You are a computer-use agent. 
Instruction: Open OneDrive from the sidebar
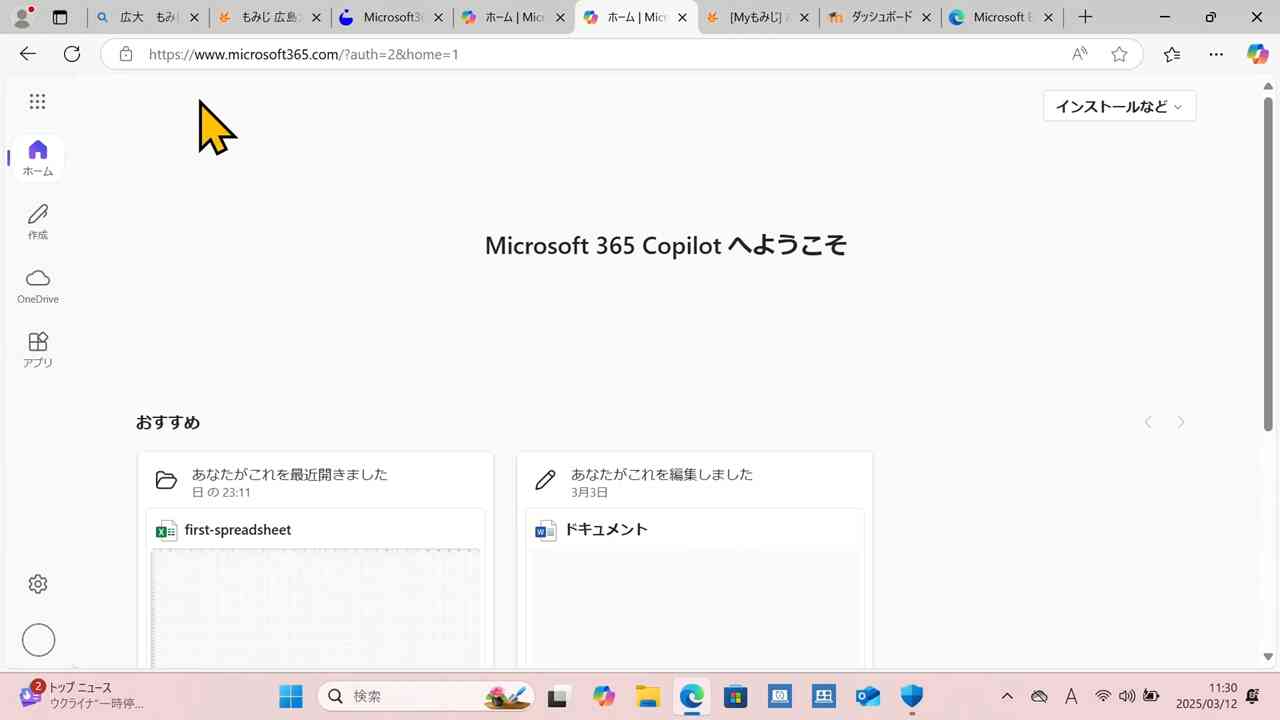(38, 286)
